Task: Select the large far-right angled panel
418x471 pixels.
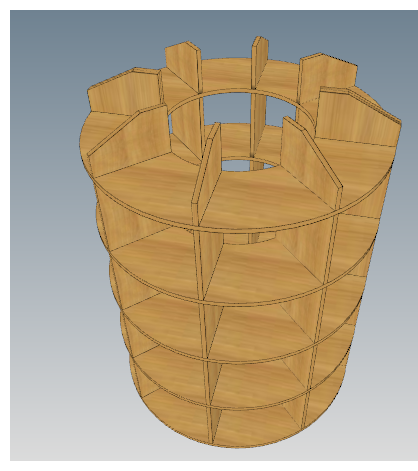Action: pos(357,117)
